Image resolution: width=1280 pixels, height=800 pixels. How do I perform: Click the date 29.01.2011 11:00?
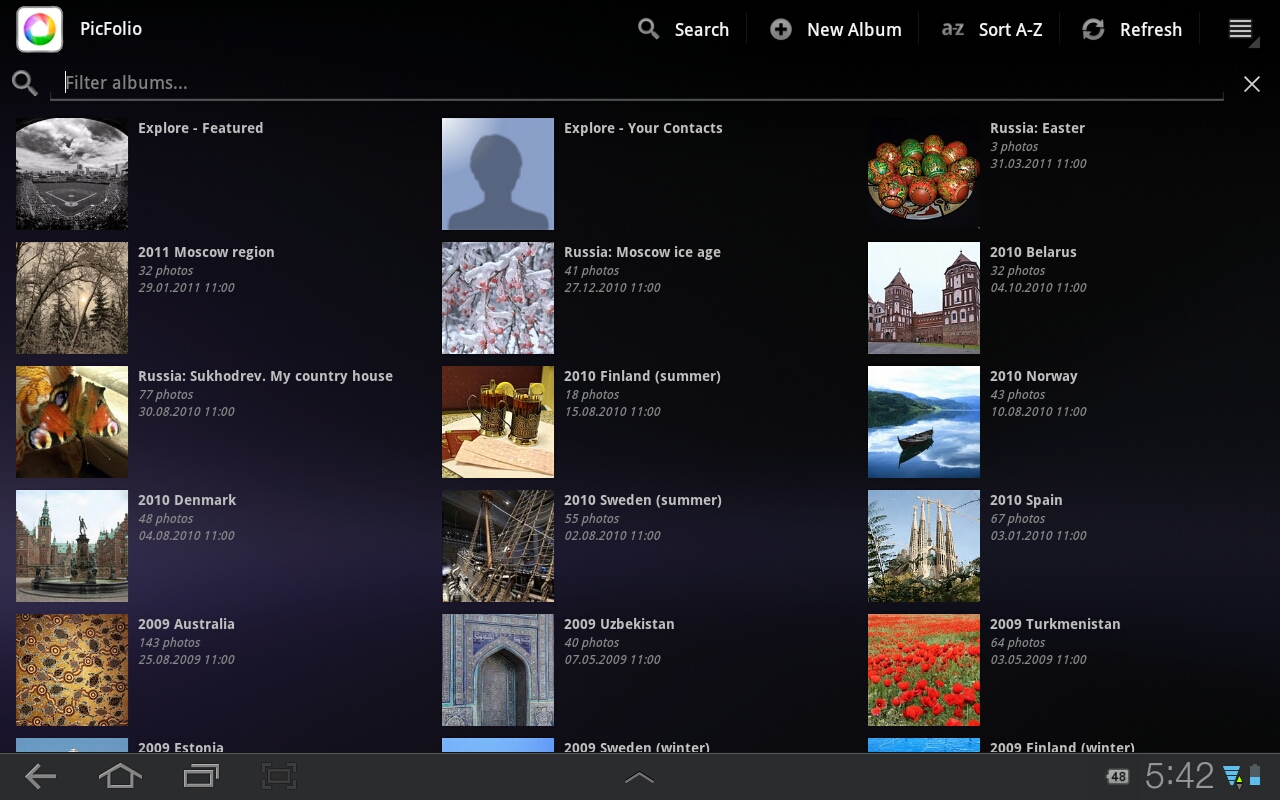click(186, 288)
